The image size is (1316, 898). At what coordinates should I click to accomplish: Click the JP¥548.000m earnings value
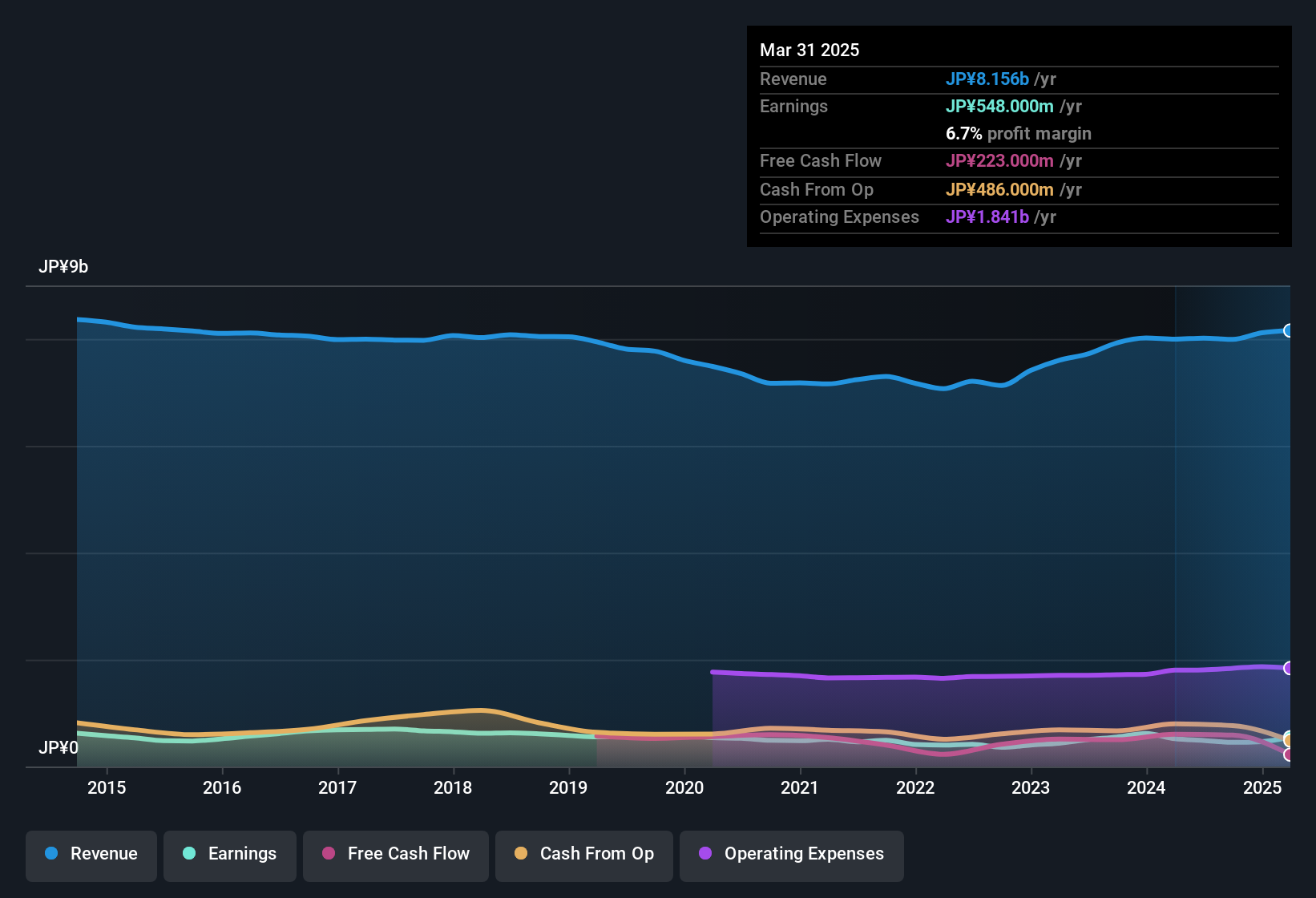click(999, 106)
